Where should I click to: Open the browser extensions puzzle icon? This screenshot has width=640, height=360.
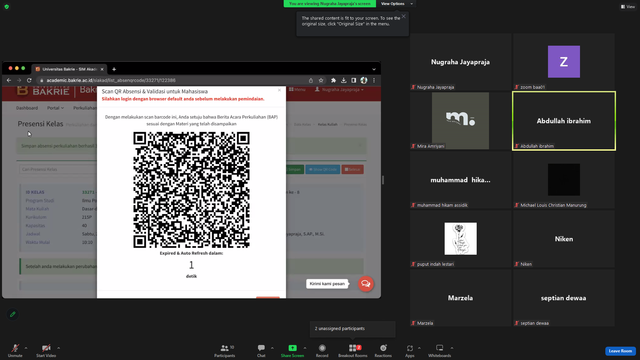333,80
